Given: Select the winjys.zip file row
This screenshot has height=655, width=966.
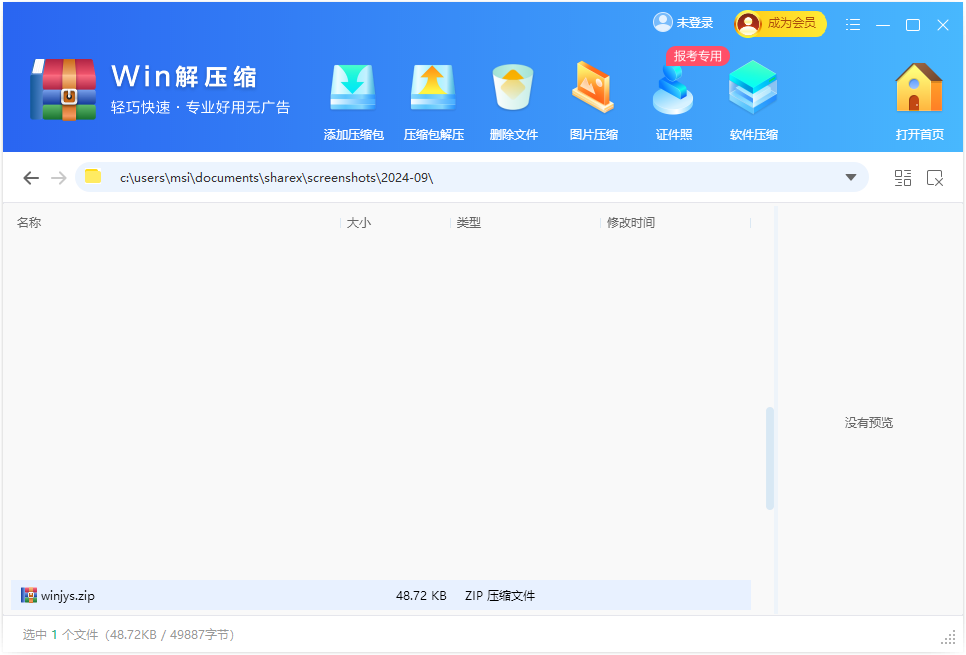Looking at the screenshot, I should pyautogui.click(x=381, y=595).
